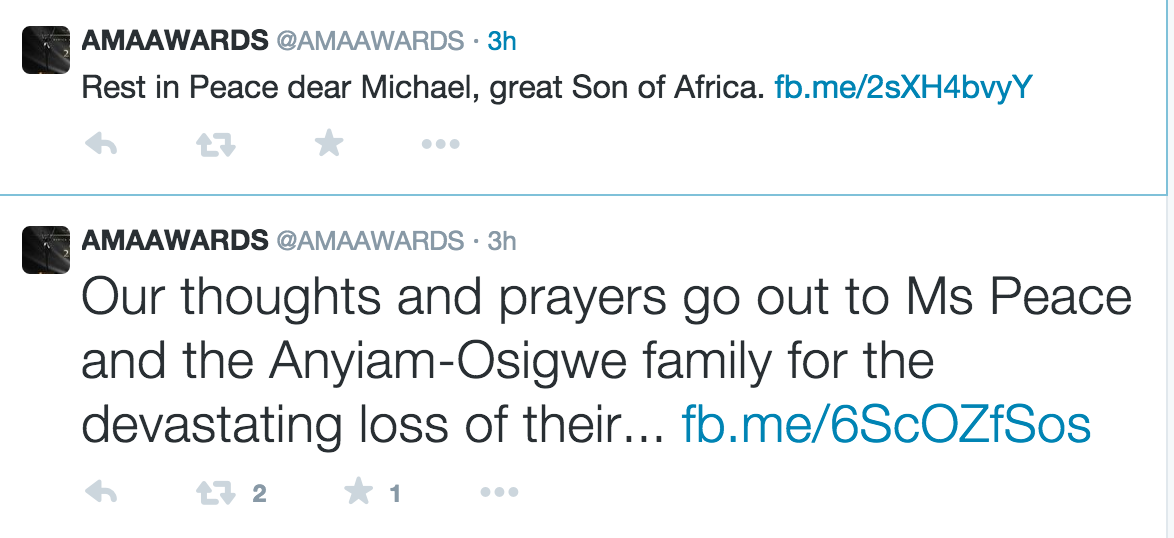
Task: Open the fb.me/6ScOZfSos link
Action: pos(885,425)
